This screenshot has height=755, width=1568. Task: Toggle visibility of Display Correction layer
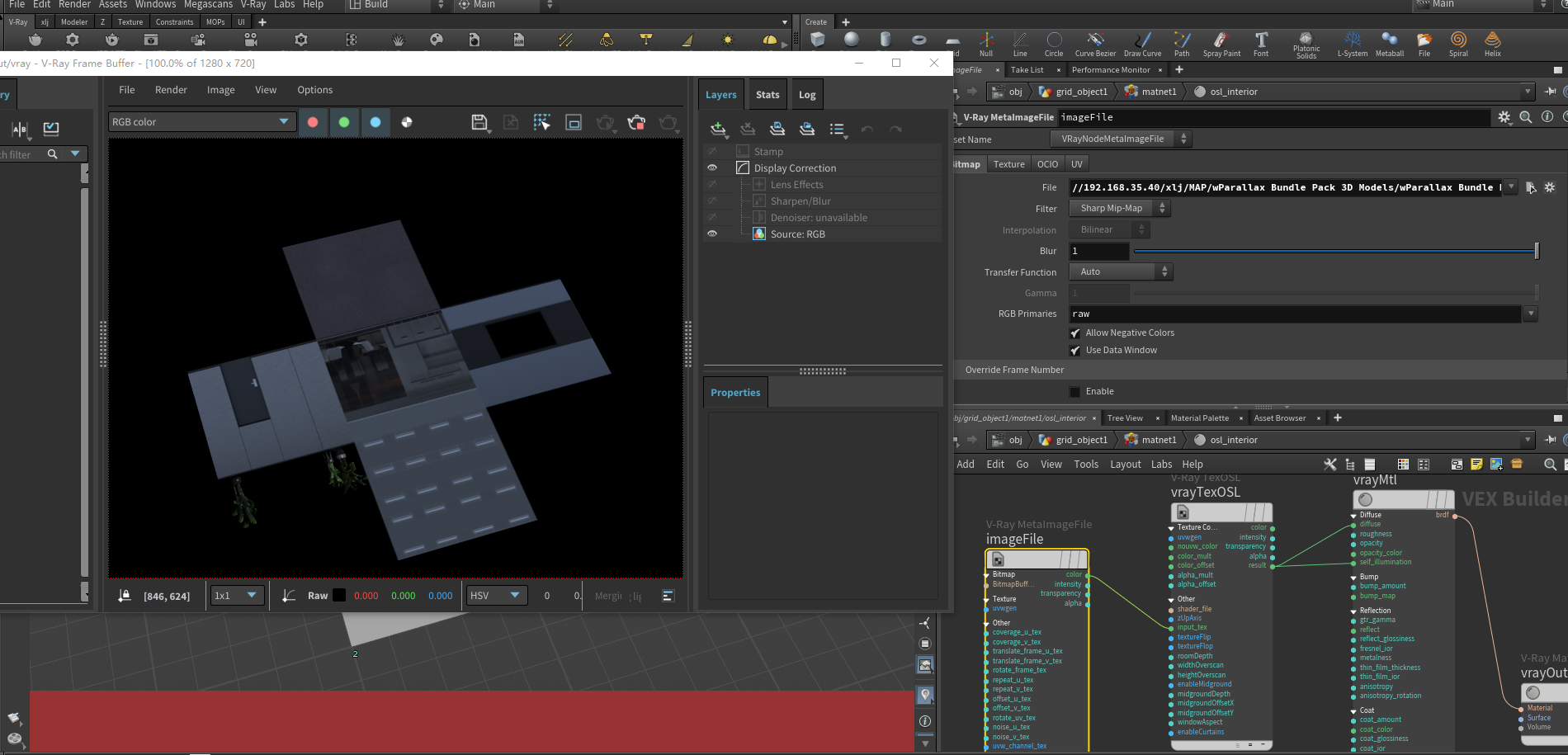pyautogui.click(x=712, y=168)
